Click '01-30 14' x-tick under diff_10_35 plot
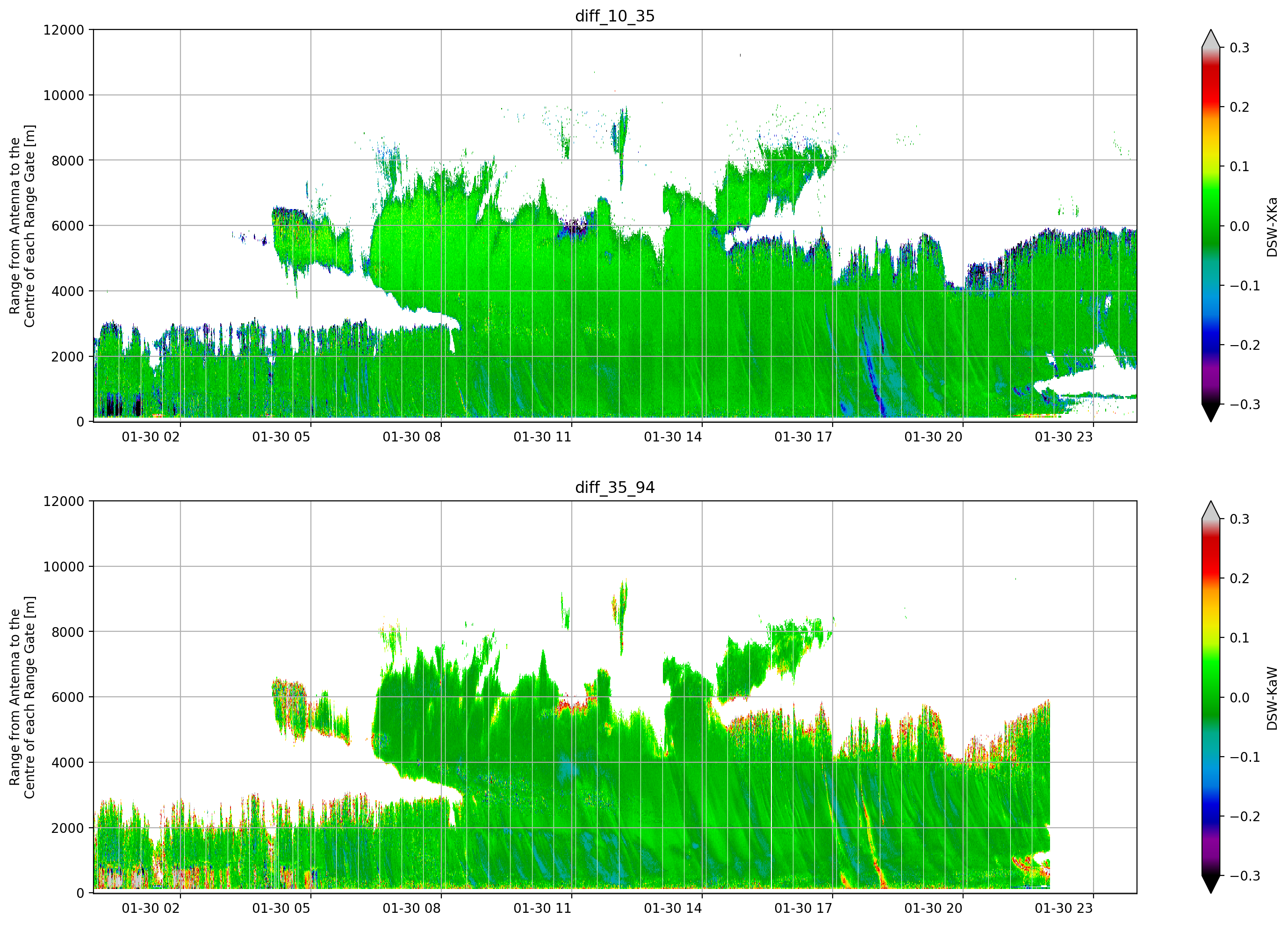Viewport: 1288px width, 925px height. [673, 437]
